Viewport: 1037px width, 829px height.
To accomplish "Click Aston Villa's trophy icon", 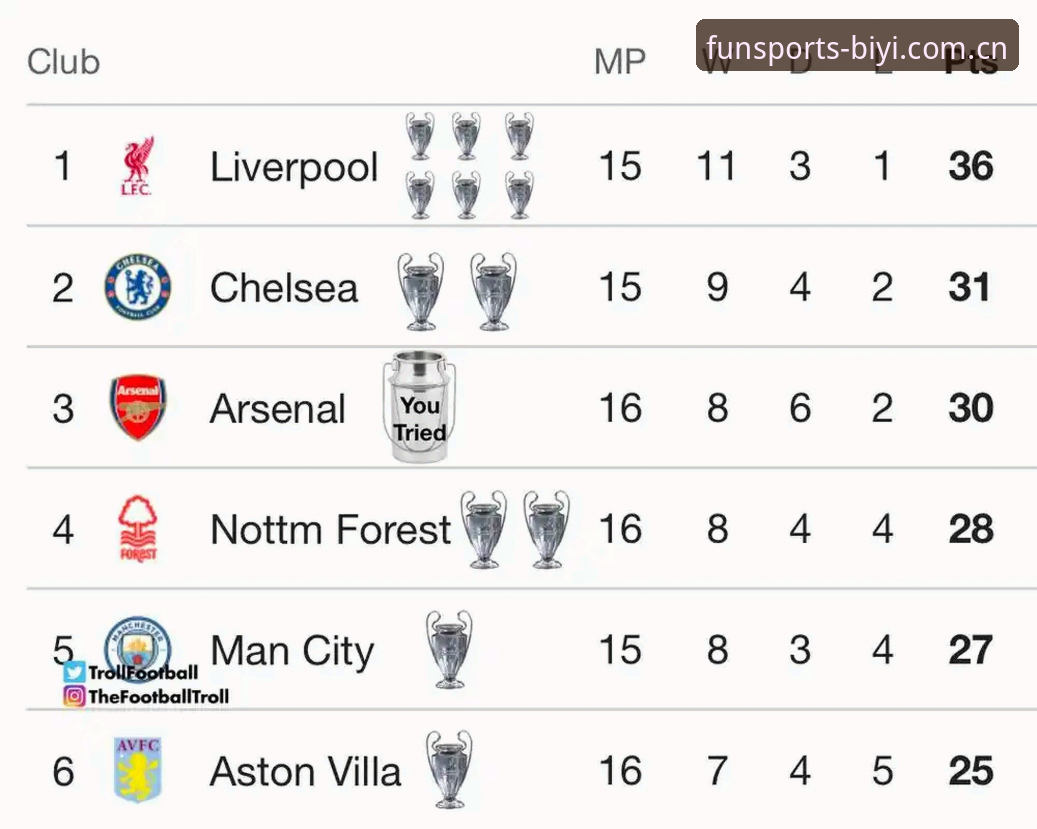I will click(450, 769).
